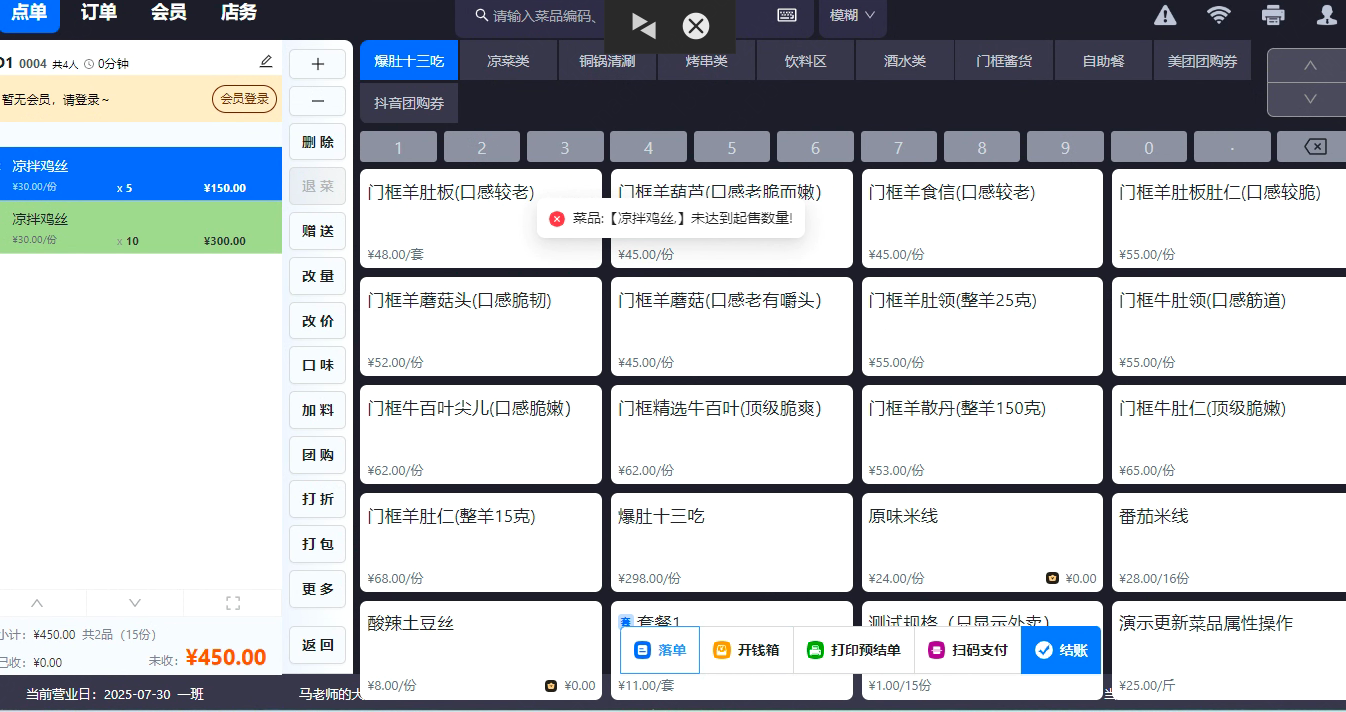Click the minus quantity button

(318, 101)
